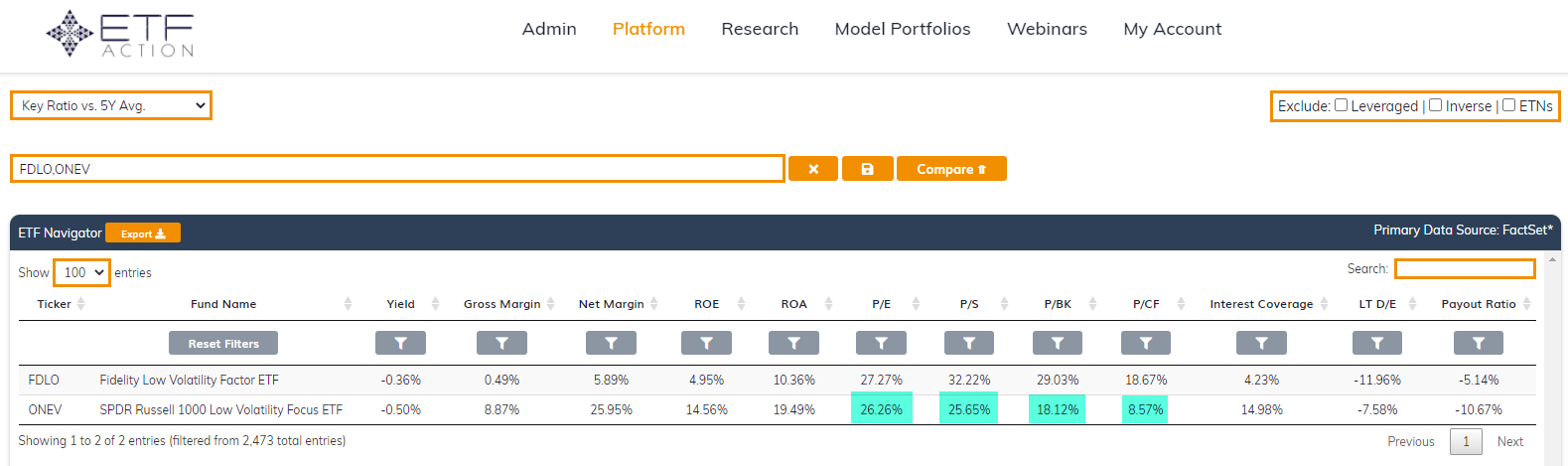
Task: Click the ETF Action logo
Action: pos(120,35)
